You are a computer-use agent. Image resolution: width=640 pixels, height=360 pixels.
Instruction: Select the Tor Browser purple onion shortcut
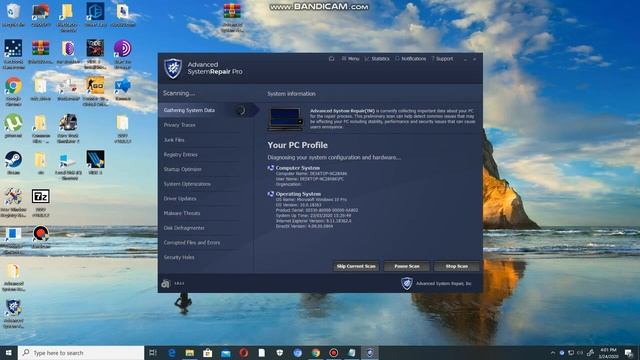(x=122, y=53)
